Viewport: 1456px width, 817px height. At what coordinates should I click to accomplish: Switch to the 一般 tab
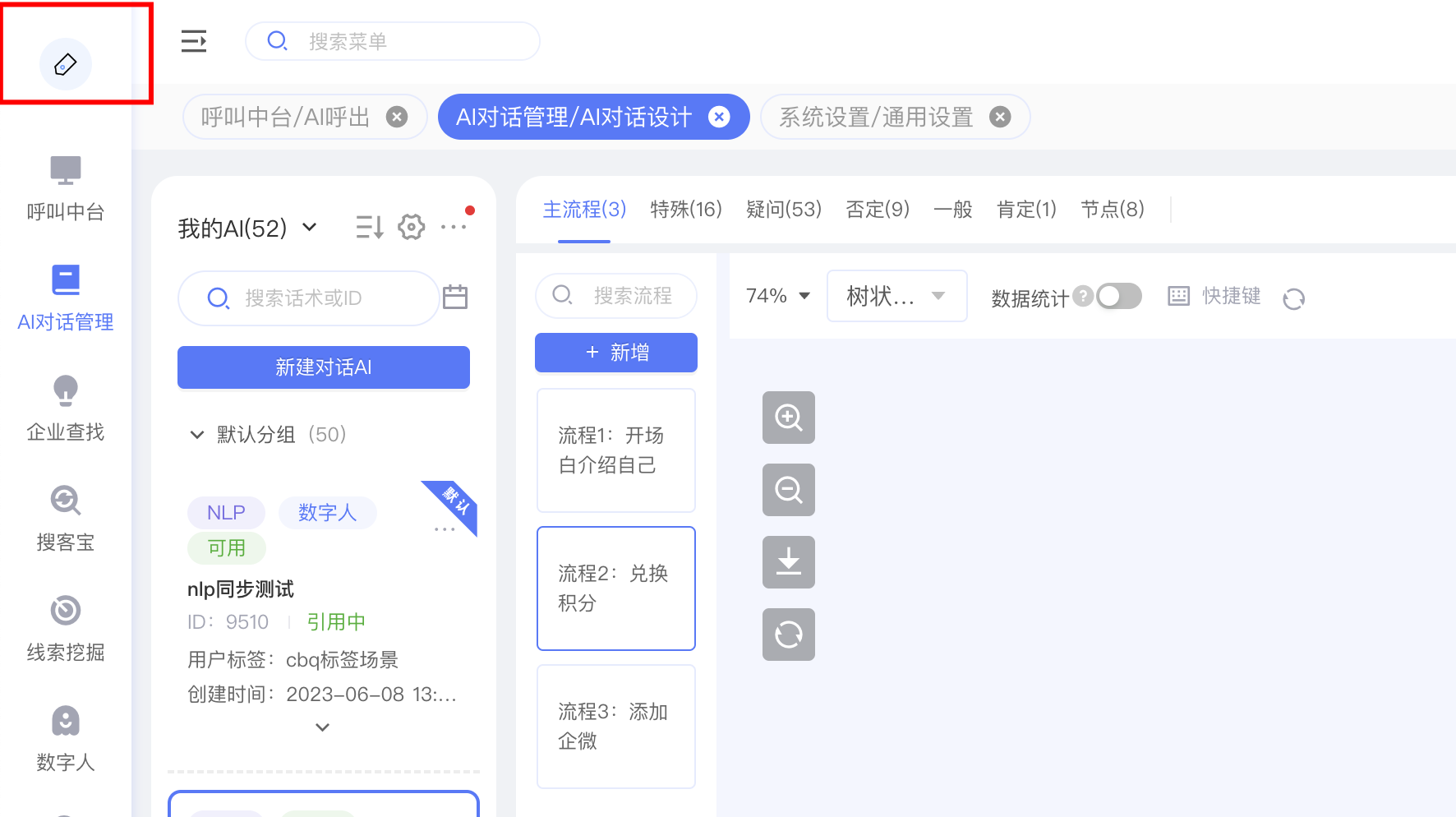click(953, 210)
